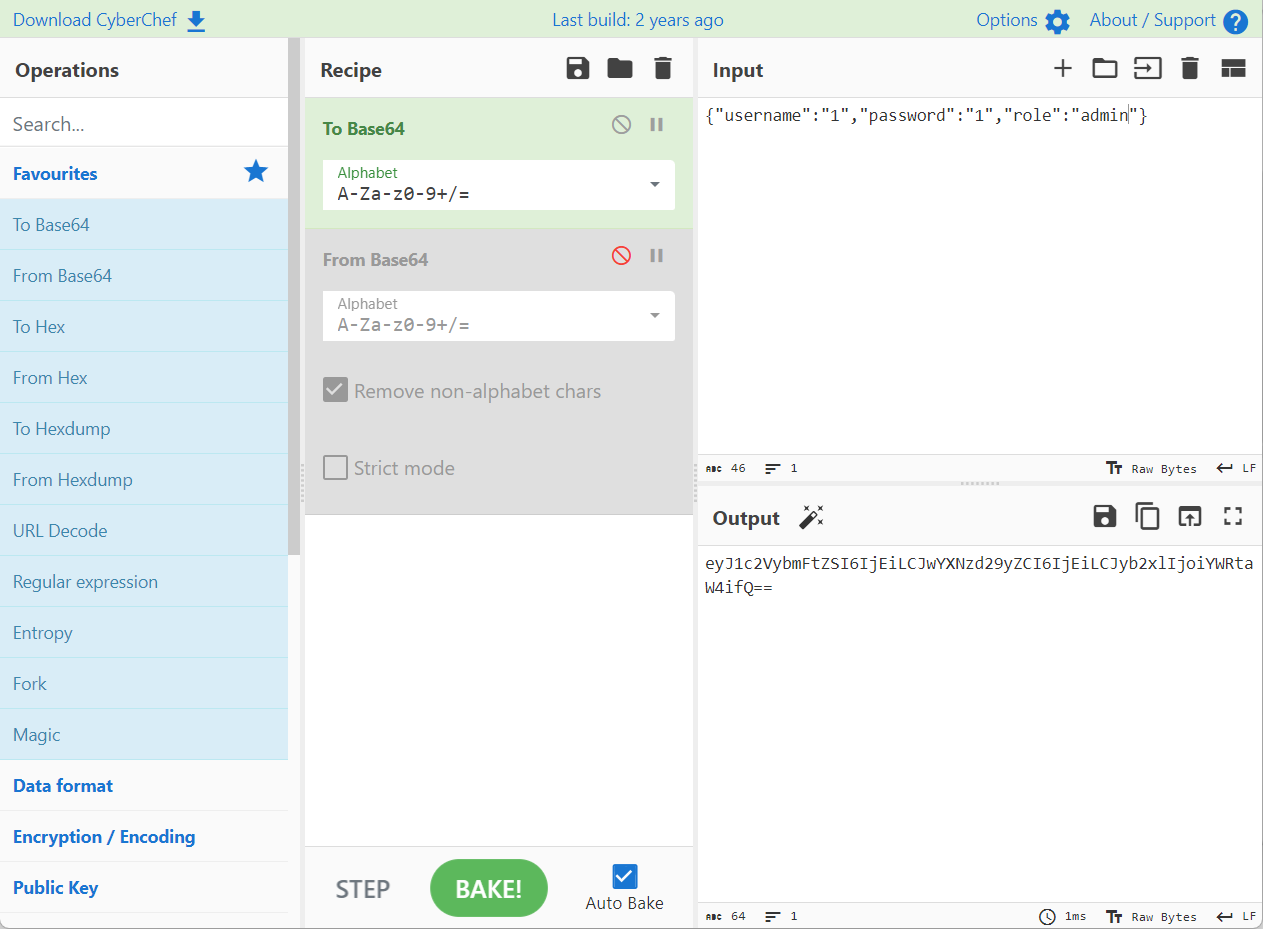
Task: Replace input with output icon
Action: click(1189, 516)
